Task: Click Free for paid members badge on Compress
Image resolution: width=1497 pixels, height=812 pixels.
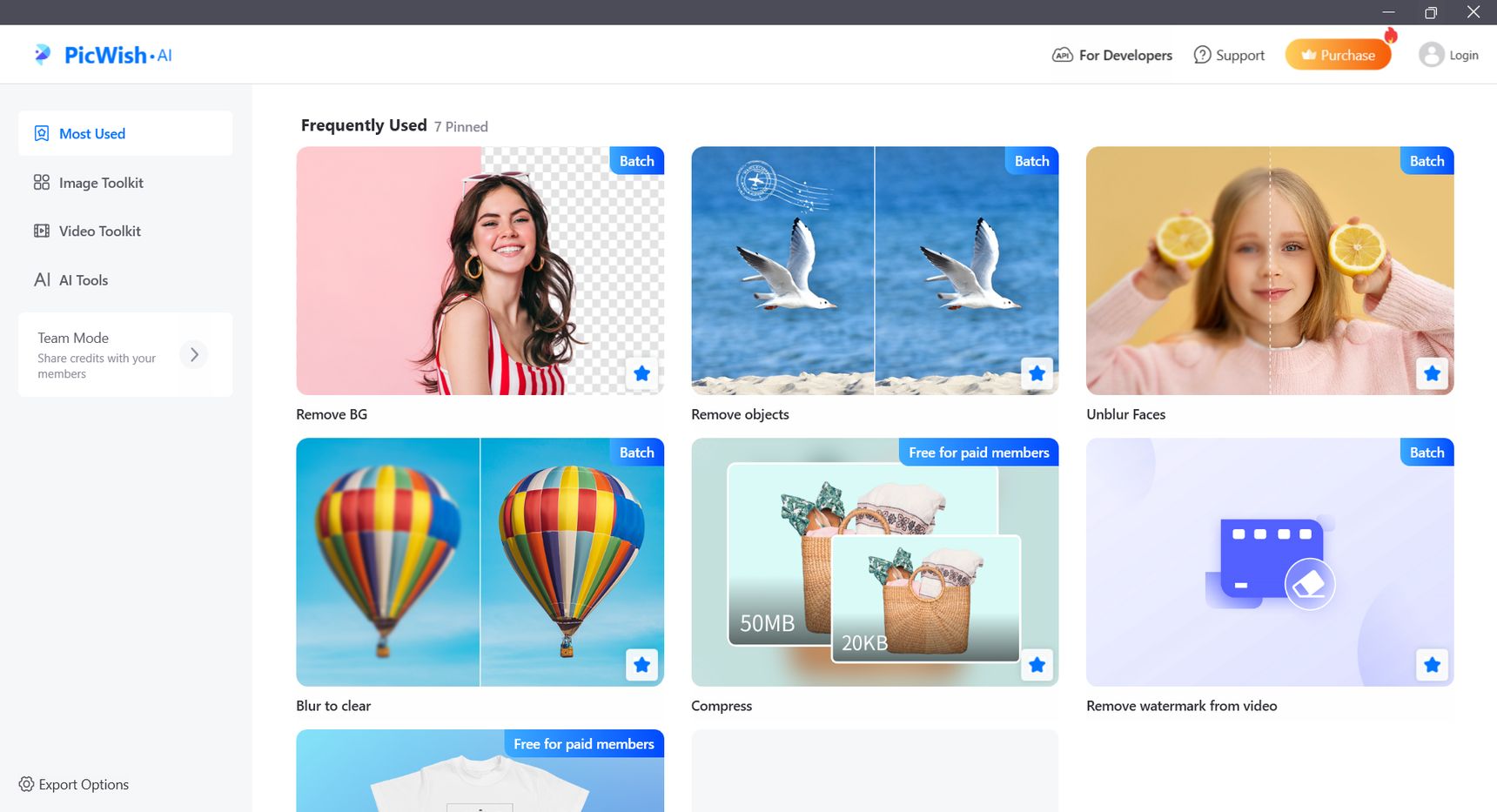Action: (978, 452)
